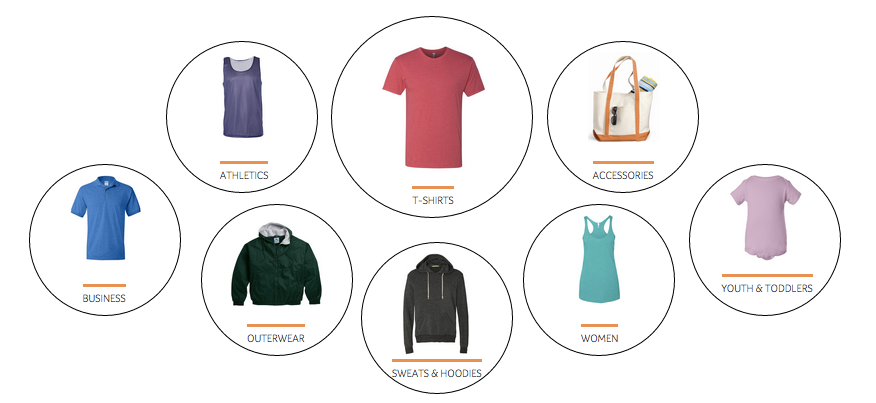876x403 pixels.
Task: Visit the BUSINESS category label
Action: point(104,298)
